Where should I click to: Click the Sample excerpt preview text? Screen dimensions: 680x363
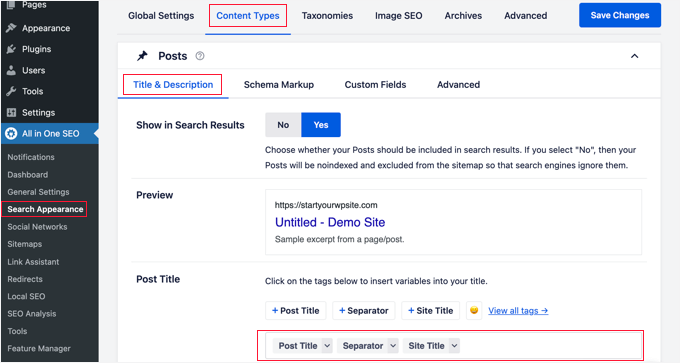[x=340, y=239]
